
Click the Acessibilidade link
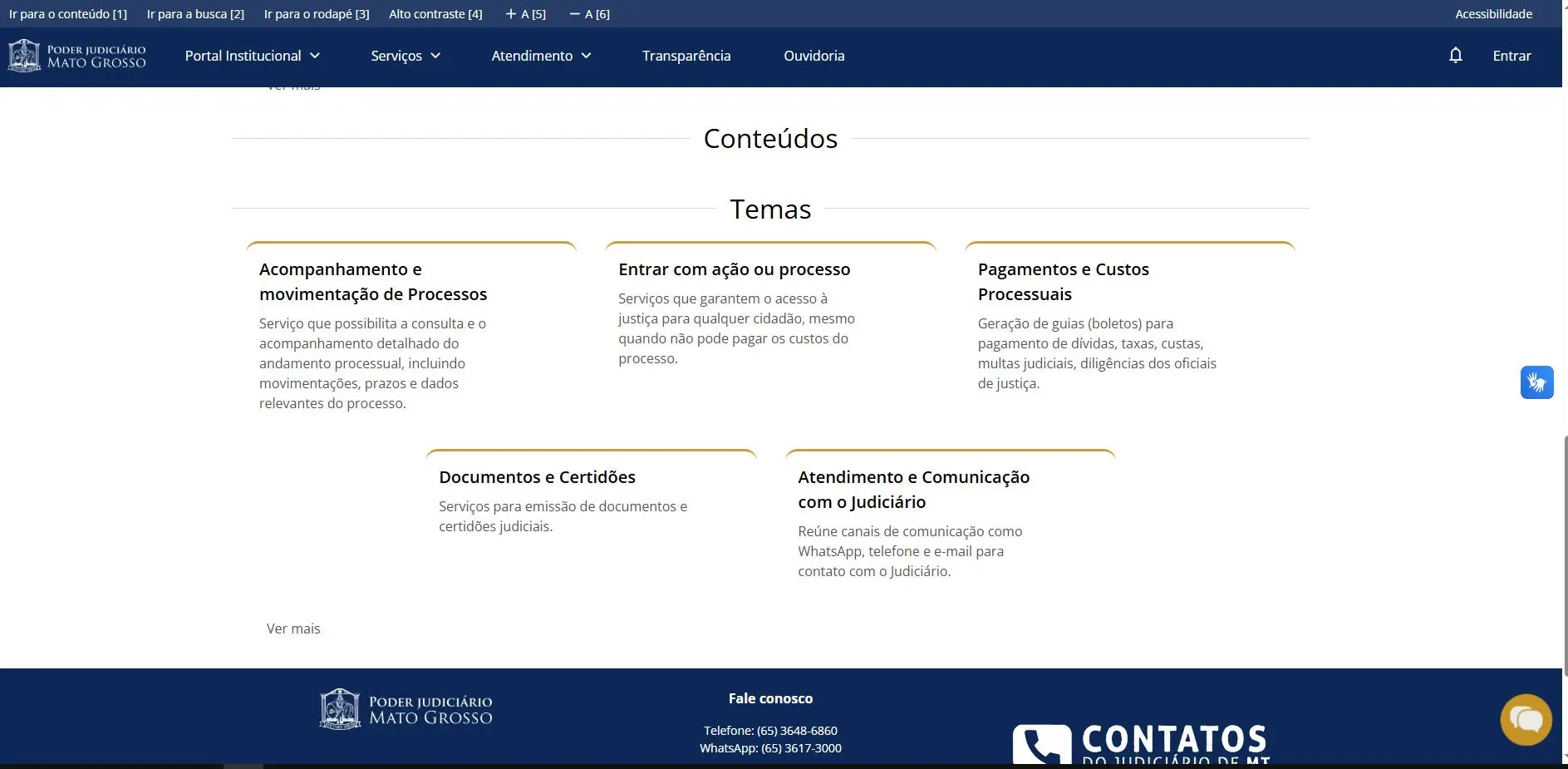click(1493, 14)
